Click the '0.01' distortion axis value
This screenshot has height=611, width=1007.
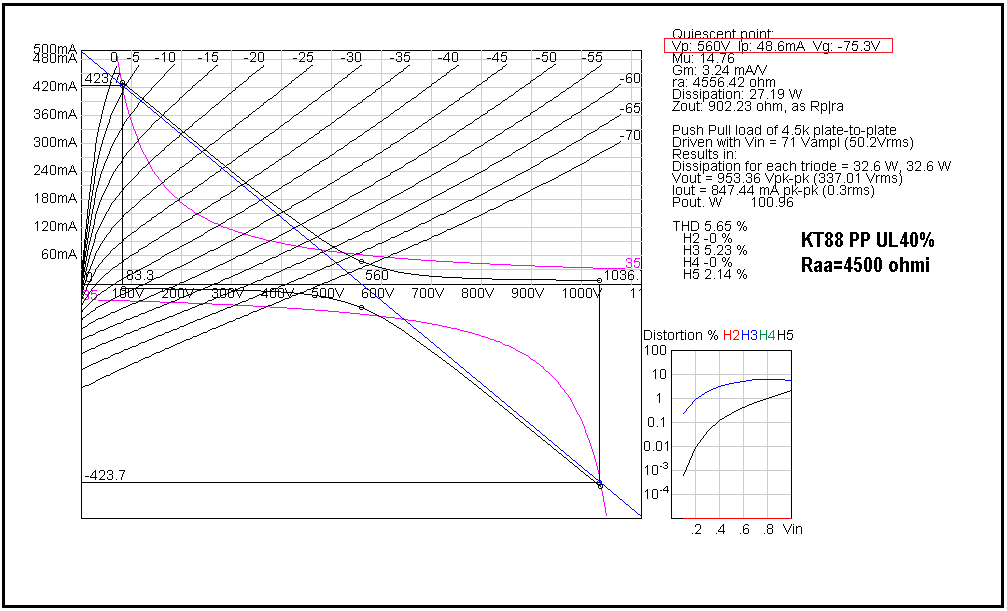pyautogui.click(x=654, y=447)
